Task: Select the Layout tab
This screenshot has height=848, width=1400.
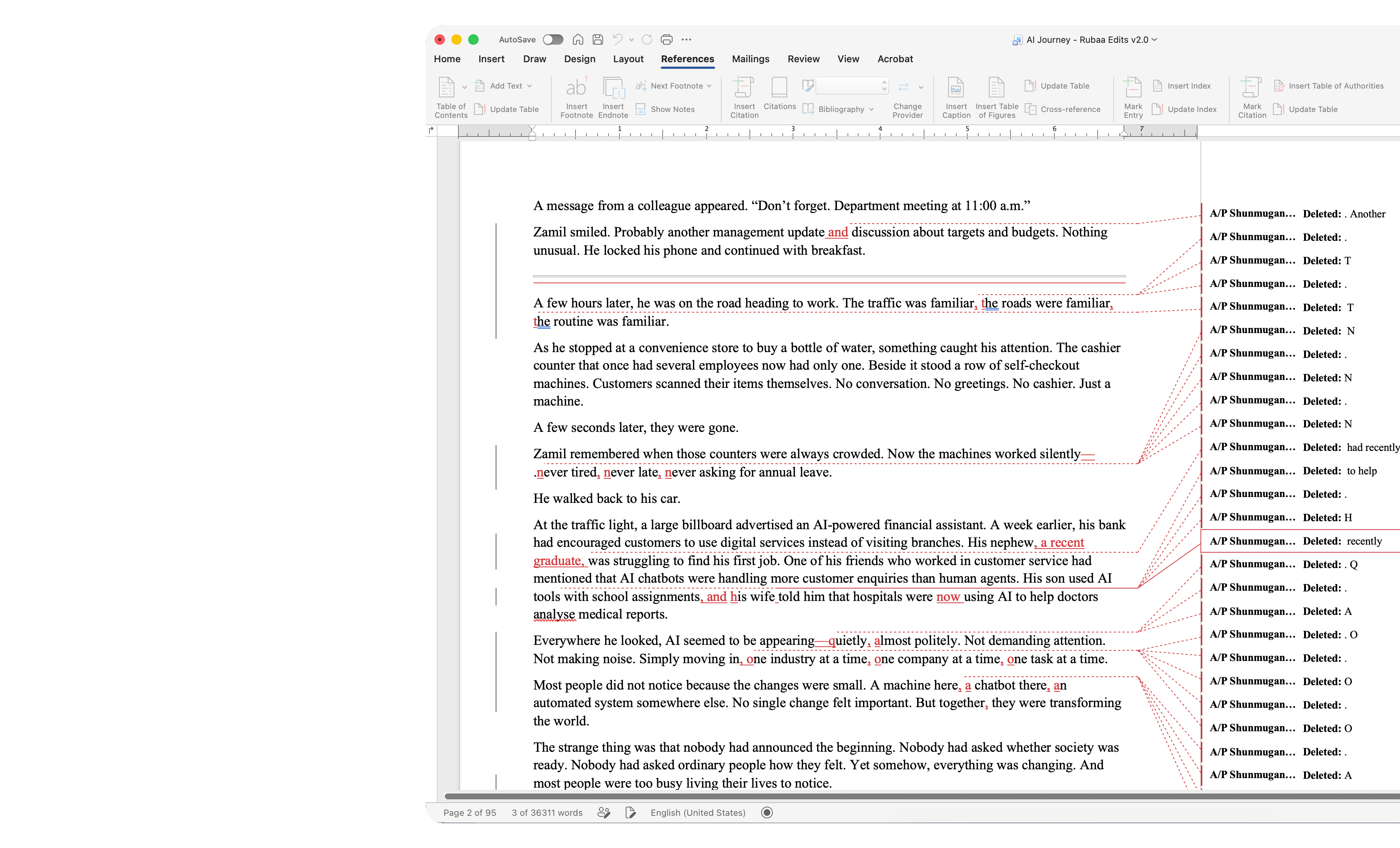Action: click(628, 59)
